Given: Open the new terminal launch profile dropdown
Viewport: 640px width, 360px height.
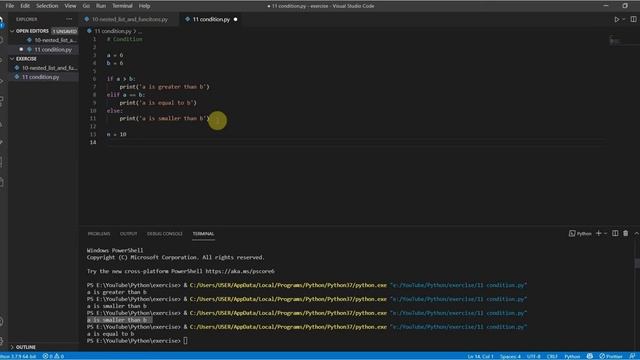Looking at the screenshot, I should [605, 233].
